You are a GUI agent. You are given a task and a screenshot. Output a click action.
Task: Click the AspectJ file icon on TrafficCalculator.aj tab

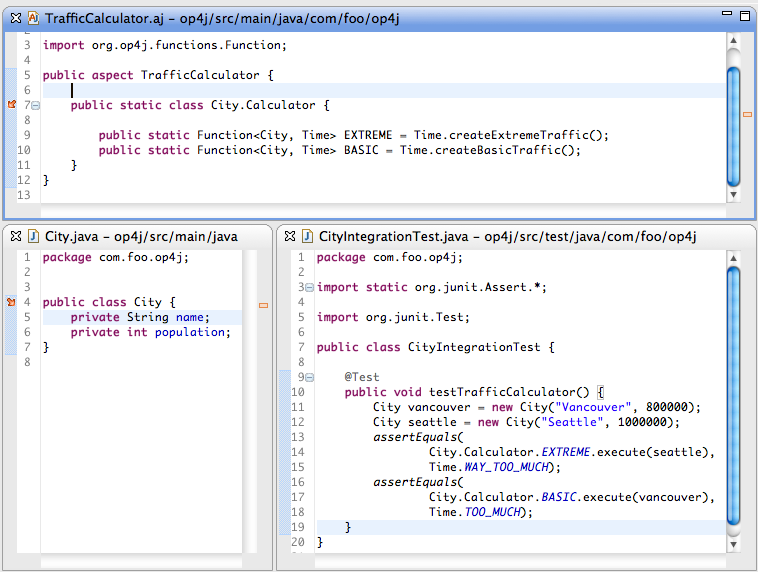click(x=33, y=17)
